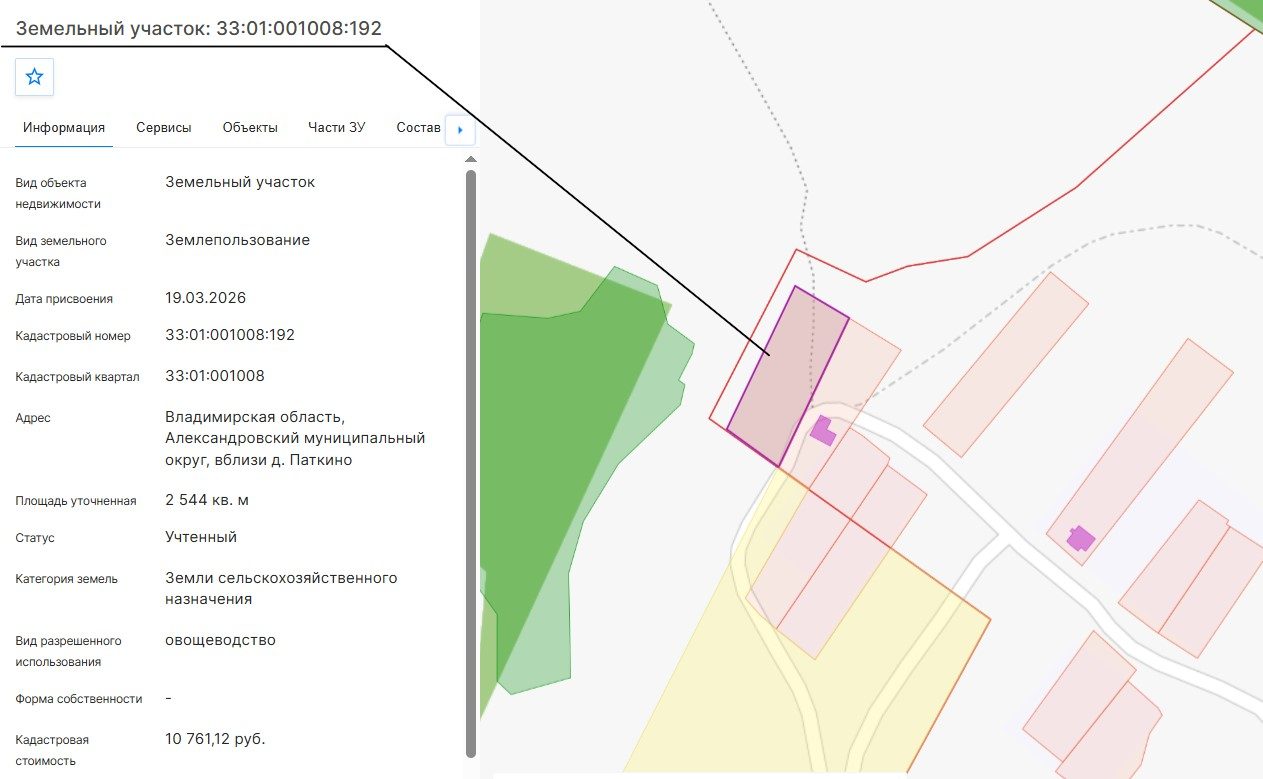Select the 'Землепользование' value
The image size is (1263, 779).
[x=238, y=240]
